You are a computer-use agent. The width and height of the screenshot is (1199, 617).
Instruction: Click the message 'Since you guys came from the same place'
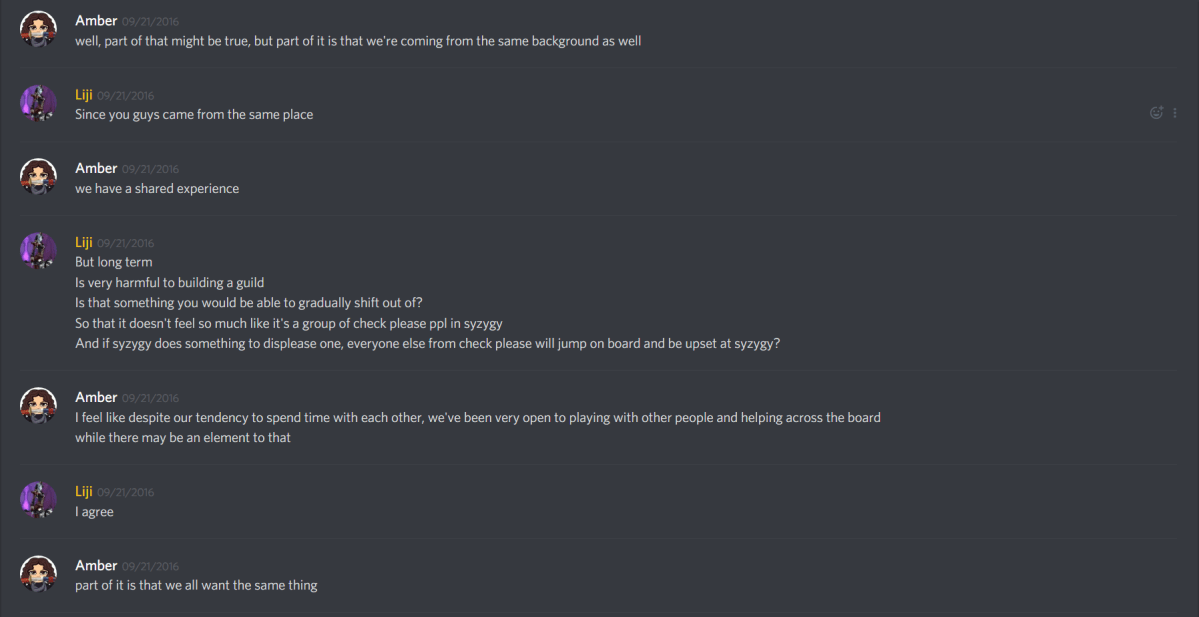click(x=193, y=113)
